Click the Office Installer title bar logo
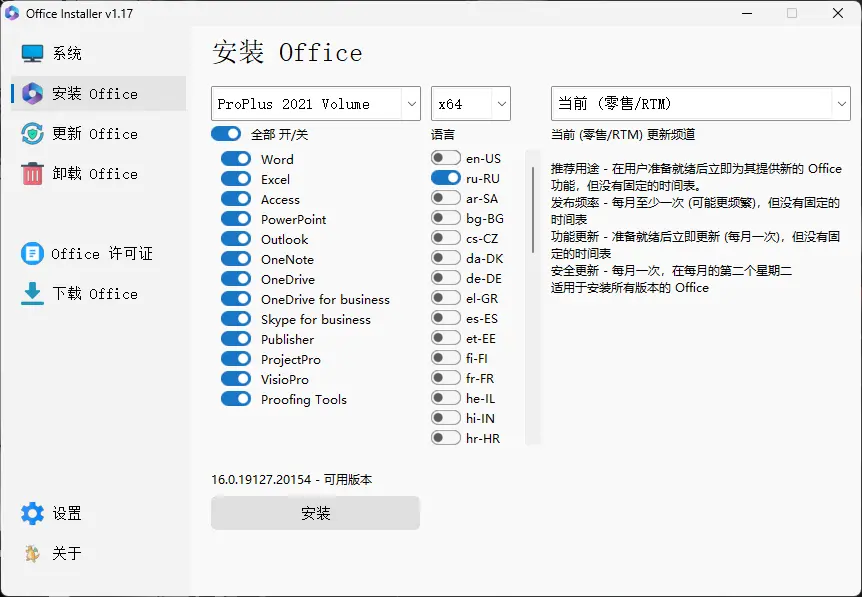The height and width of the screenshot is (597, 862). pos(12,13)
